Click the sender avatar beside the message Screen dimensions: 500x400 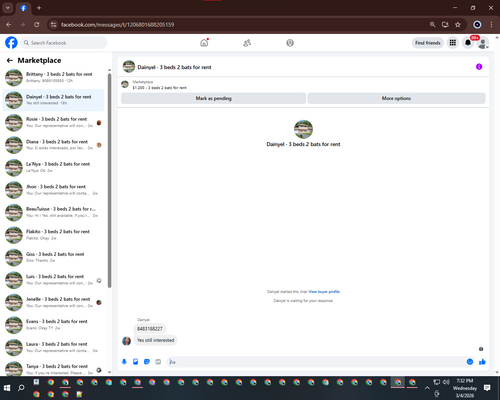coord(127,341)
